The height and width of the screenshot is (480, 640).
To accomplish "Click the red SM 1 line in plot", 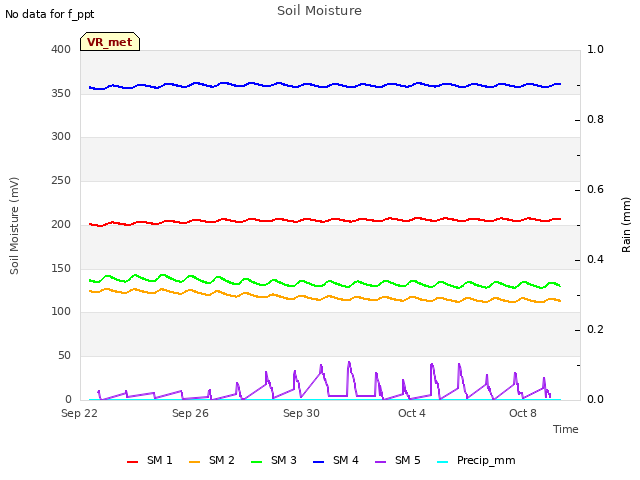I will tap(325, 221).
